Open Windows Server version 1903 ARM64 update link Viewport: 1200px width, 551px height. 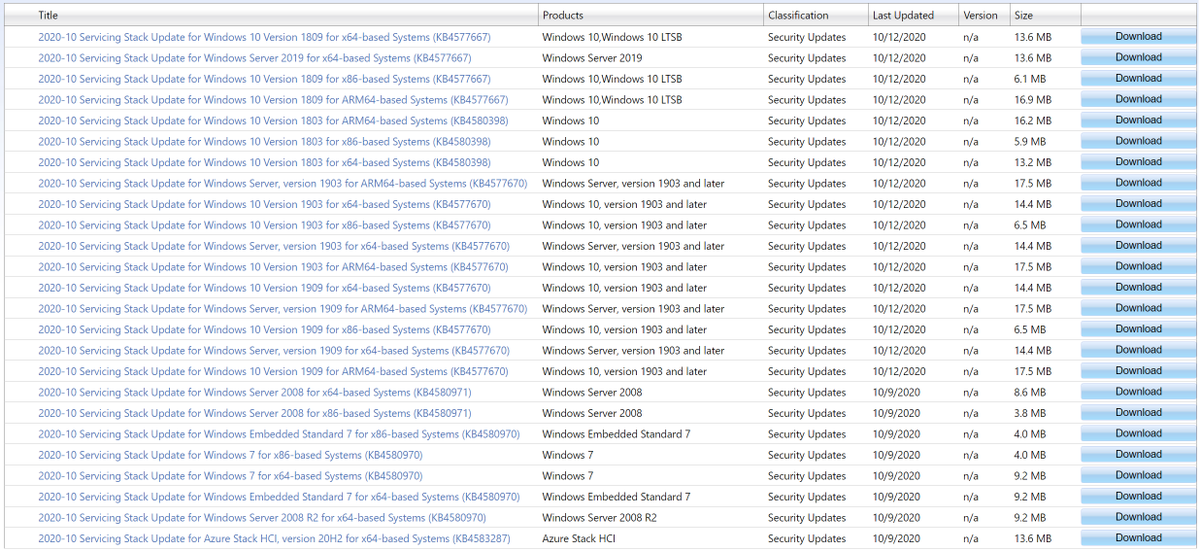click(283, 184)
